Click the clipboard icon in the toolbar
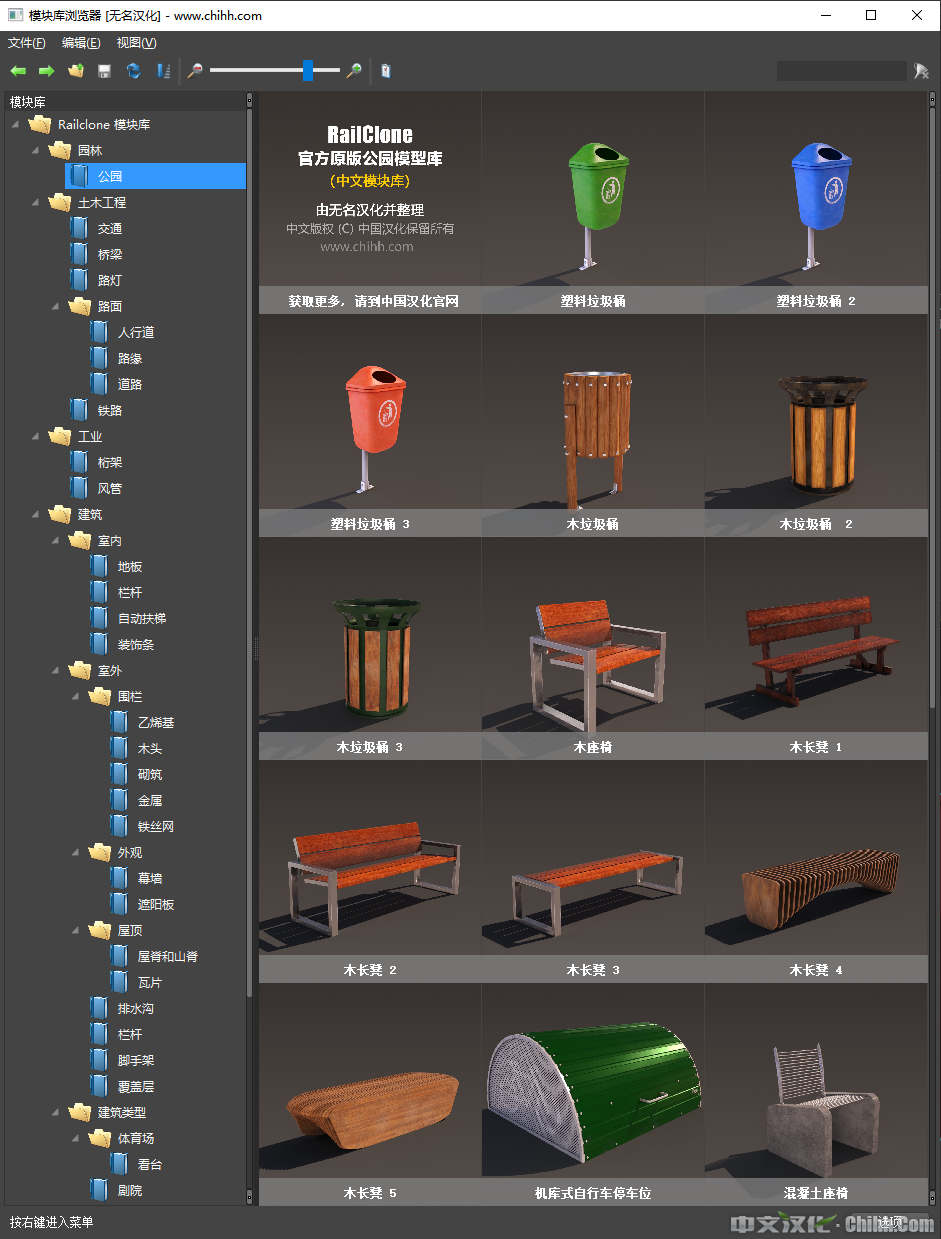 click(x=386, y=71)
